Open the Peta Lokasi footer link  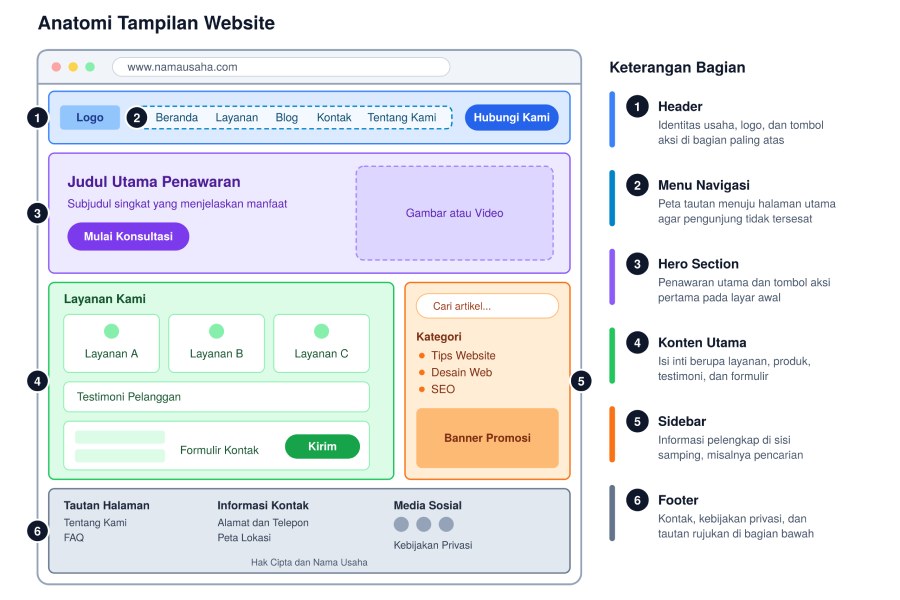[244, 537]
